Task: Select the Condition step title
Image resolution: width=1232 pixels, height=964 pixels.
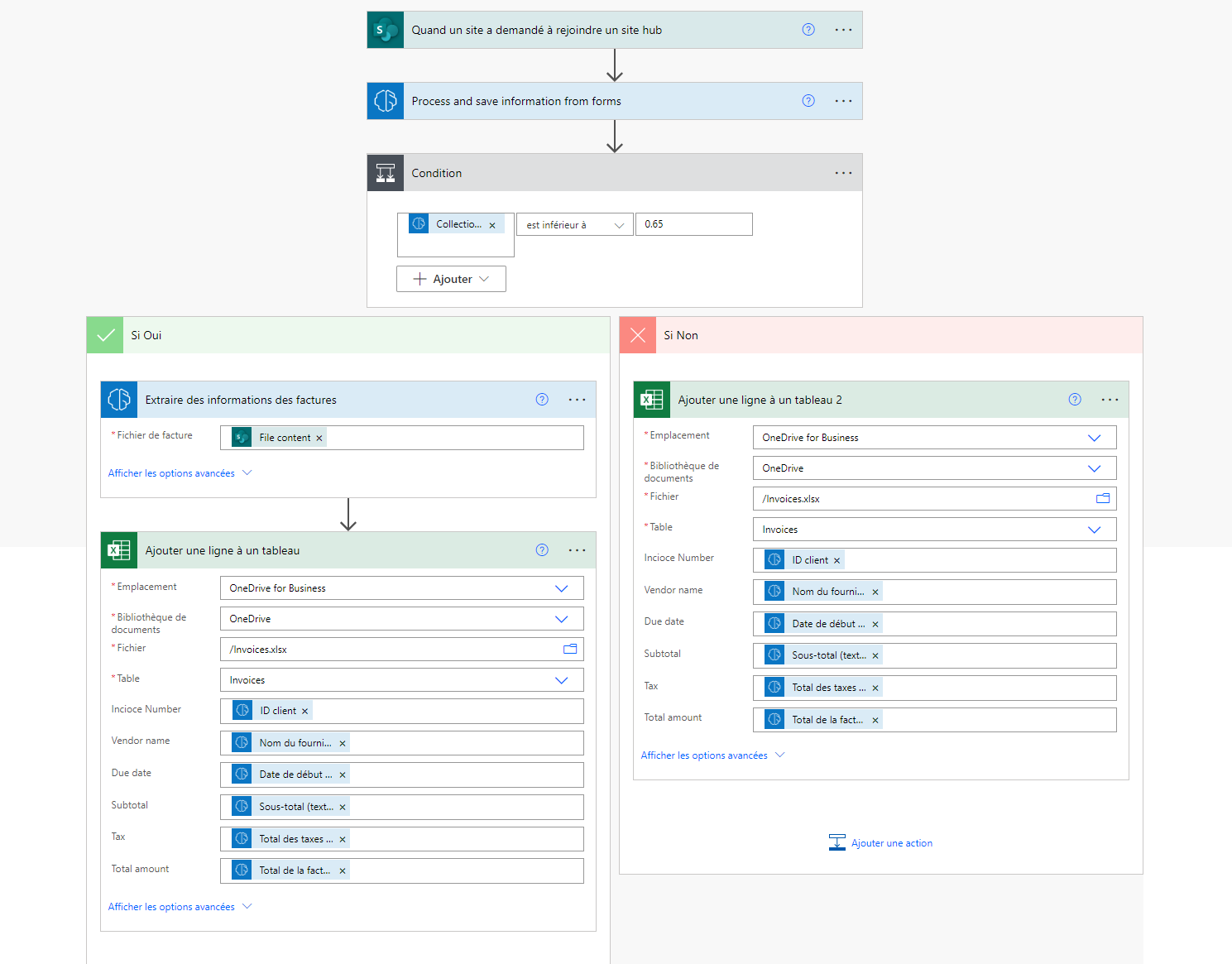Action: [437, 173]
